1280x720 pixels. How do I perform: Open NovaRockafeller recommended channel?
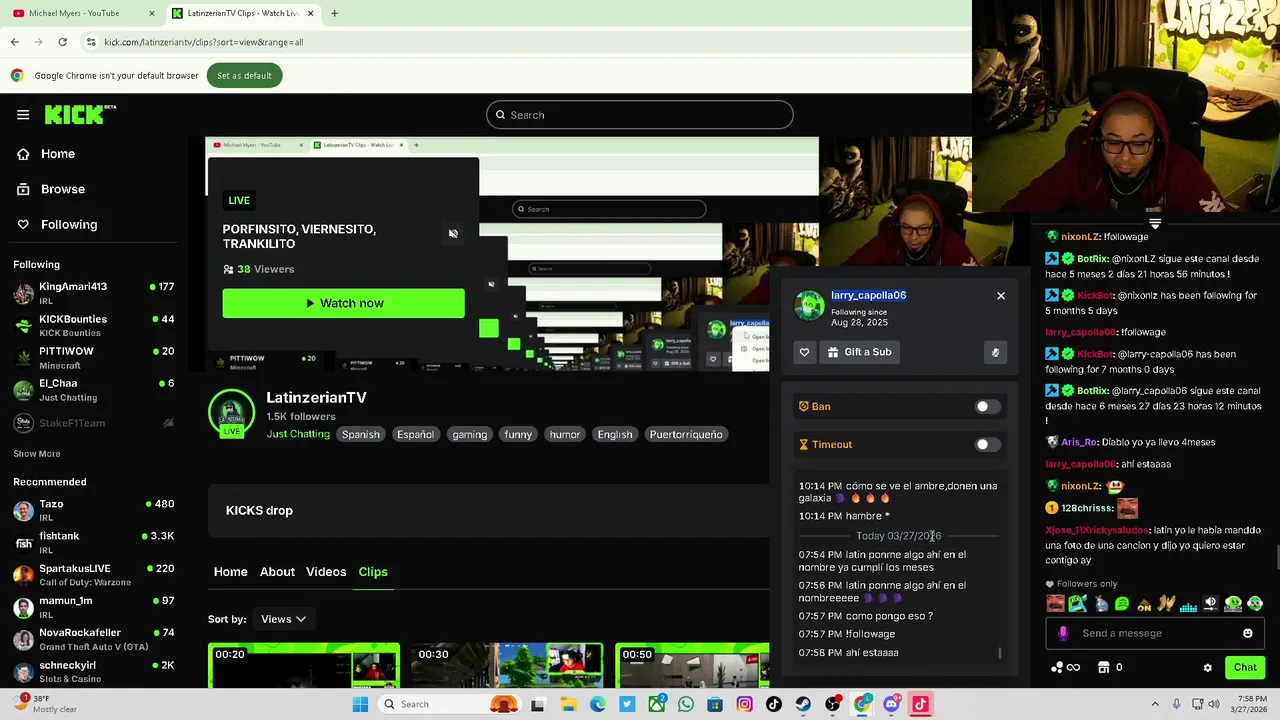pyautogui.click(x=94, y=638)
